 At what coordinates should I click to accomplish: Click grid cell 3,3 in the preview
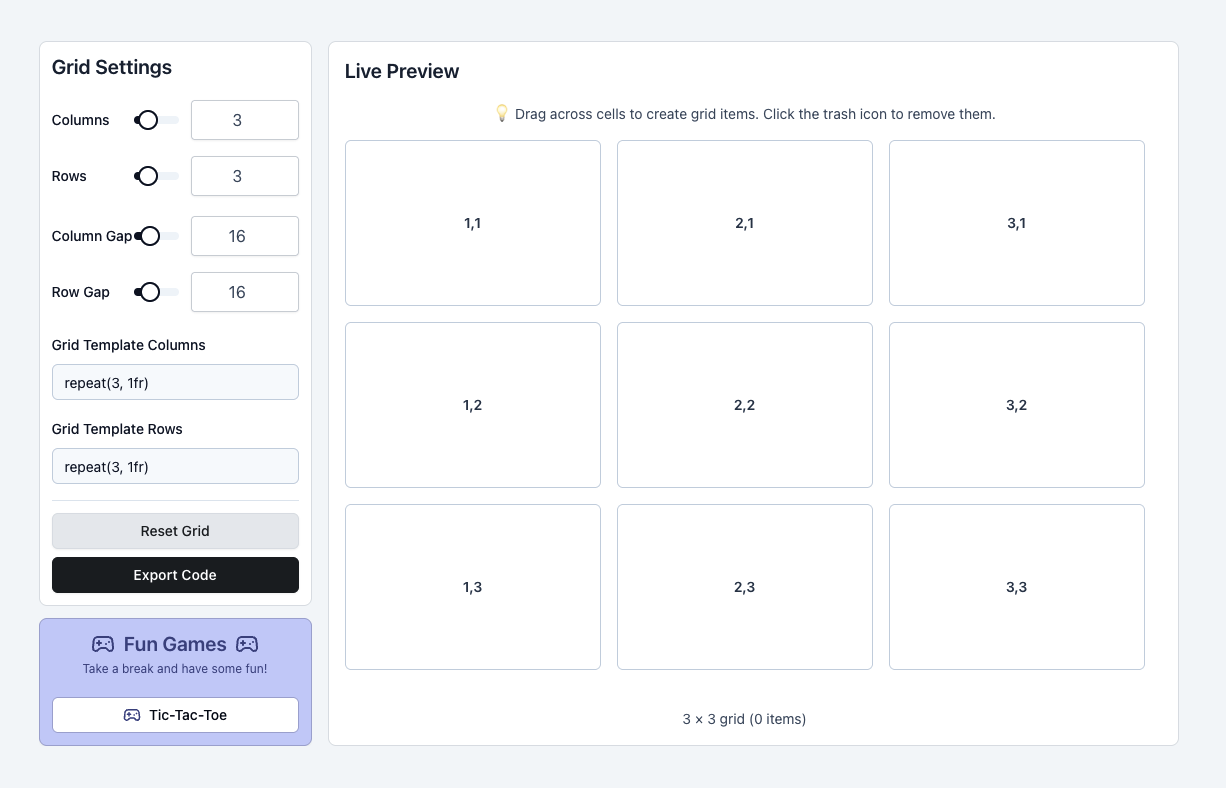1016,587
